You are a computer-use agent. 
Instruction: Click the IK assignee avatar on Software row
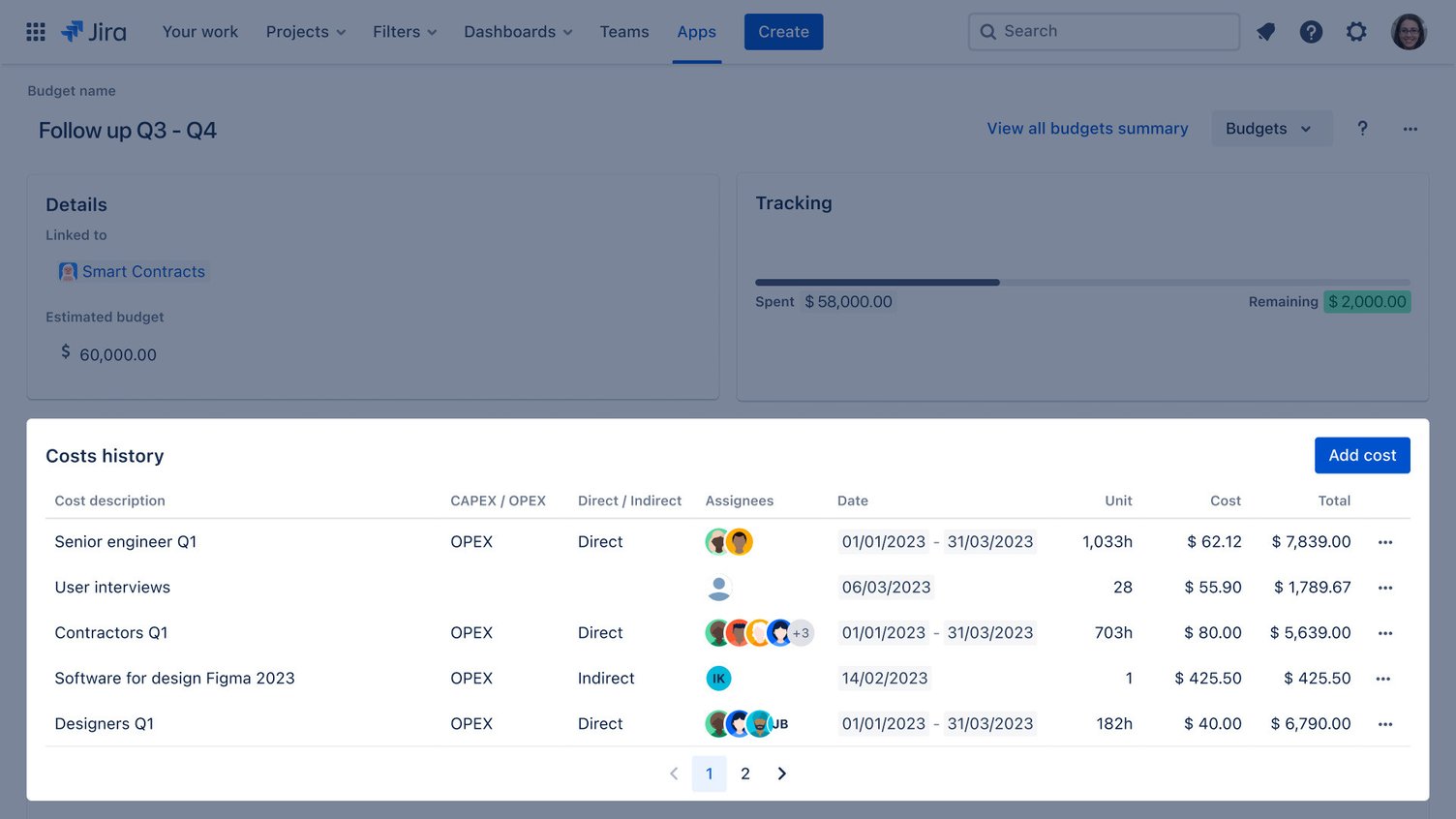click(x=718, y=678)
